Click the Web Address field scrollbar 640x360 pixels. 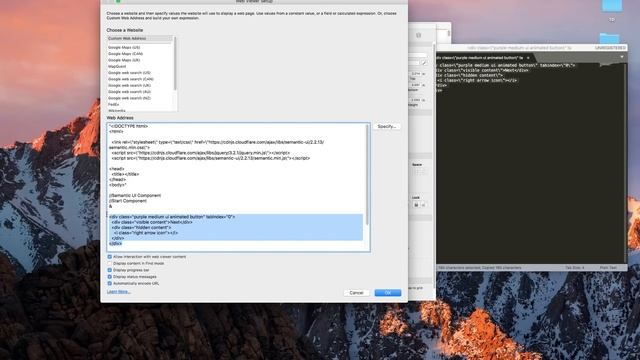pos(367,175)
